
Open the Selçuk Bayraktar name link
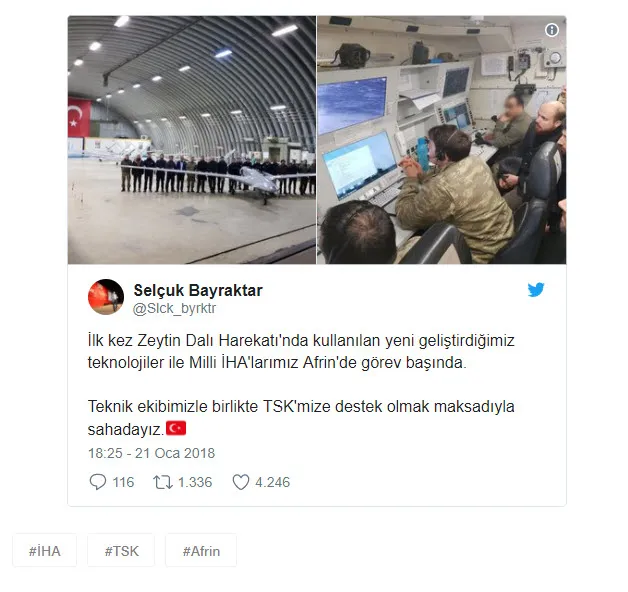click(x=198, y=290)
